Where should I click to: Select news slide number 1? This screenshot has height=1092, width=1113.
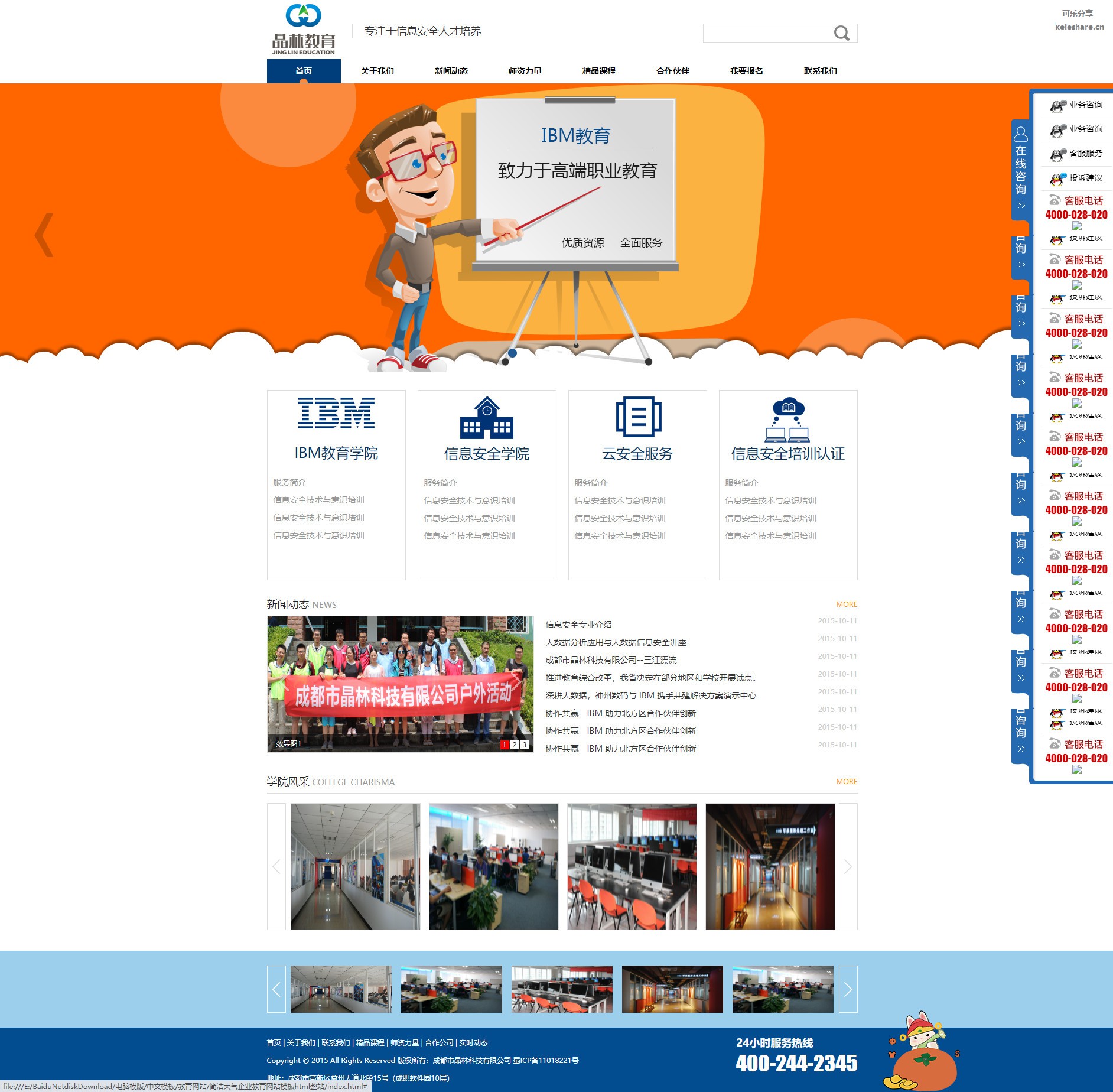tap(505, 745)
